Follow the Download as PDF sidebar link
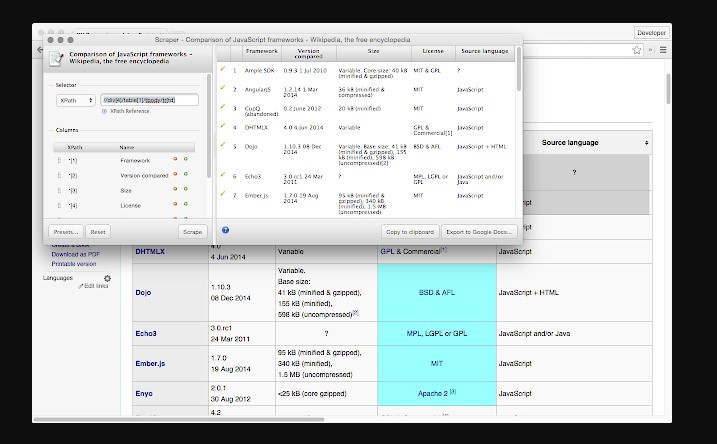This screenshot has width=717, height=444. (75, 254)
